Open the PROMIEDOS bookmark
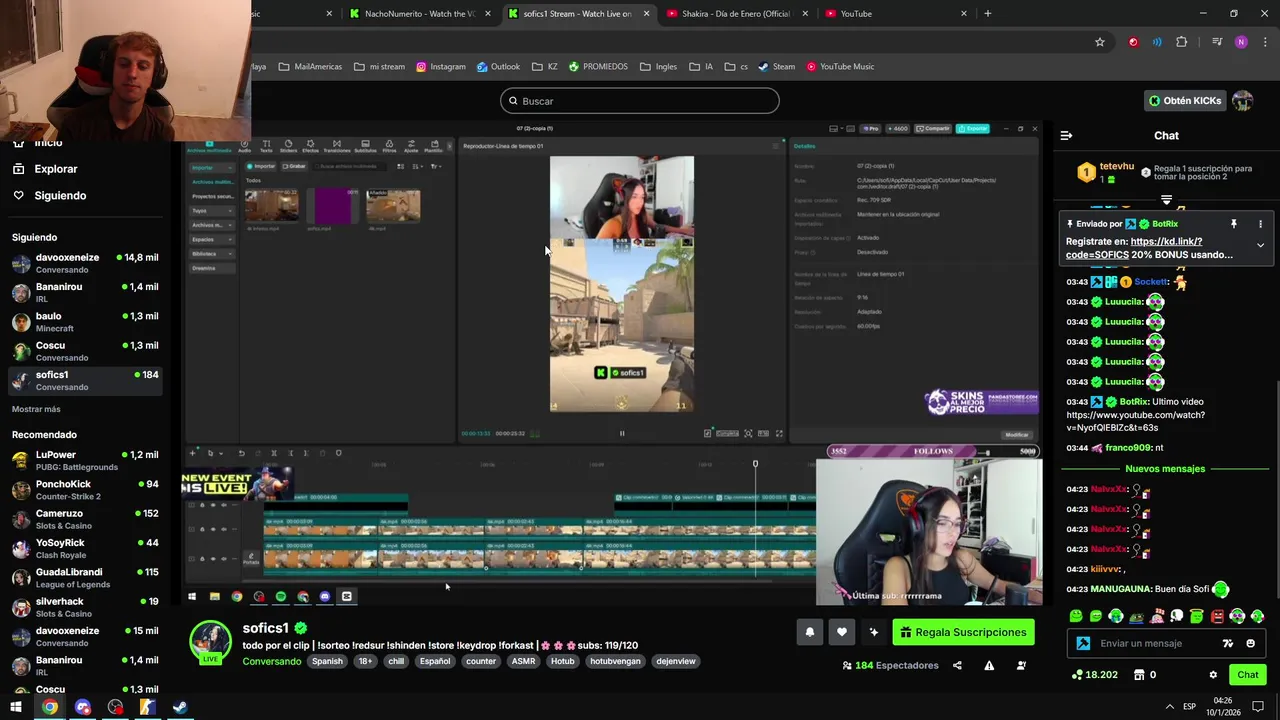Image resolution: width=1280 pixels, height=720 pixels. click(598, 67)
